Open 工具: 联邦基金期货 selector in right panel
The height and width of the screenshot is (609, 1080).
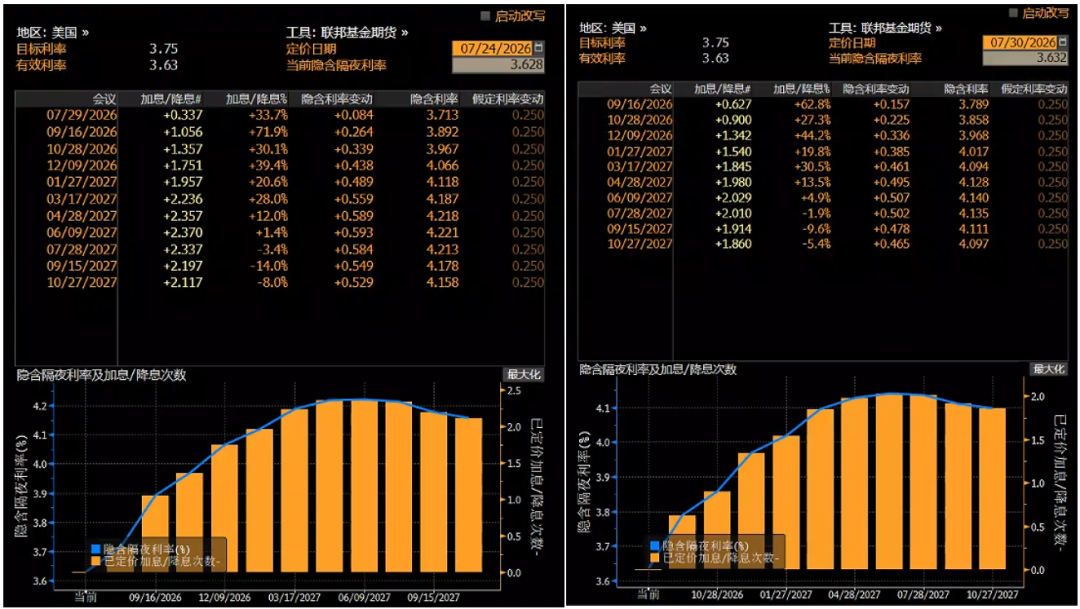tap(885, 28)
